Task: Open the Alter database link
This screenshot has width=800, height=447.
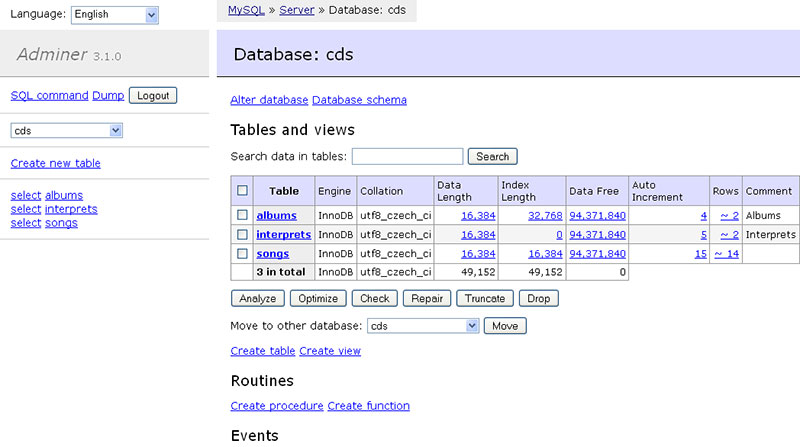Action: click(269, 100)
